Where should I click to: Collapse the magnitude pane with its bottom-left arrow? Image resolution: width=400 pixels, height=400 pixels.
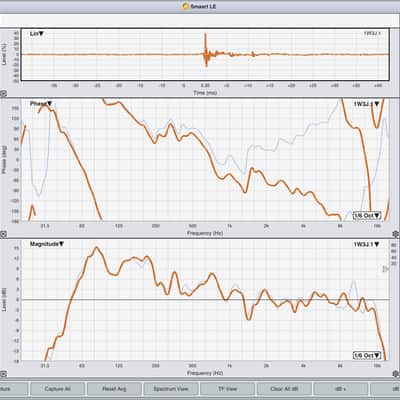click(x=3, y=374)
